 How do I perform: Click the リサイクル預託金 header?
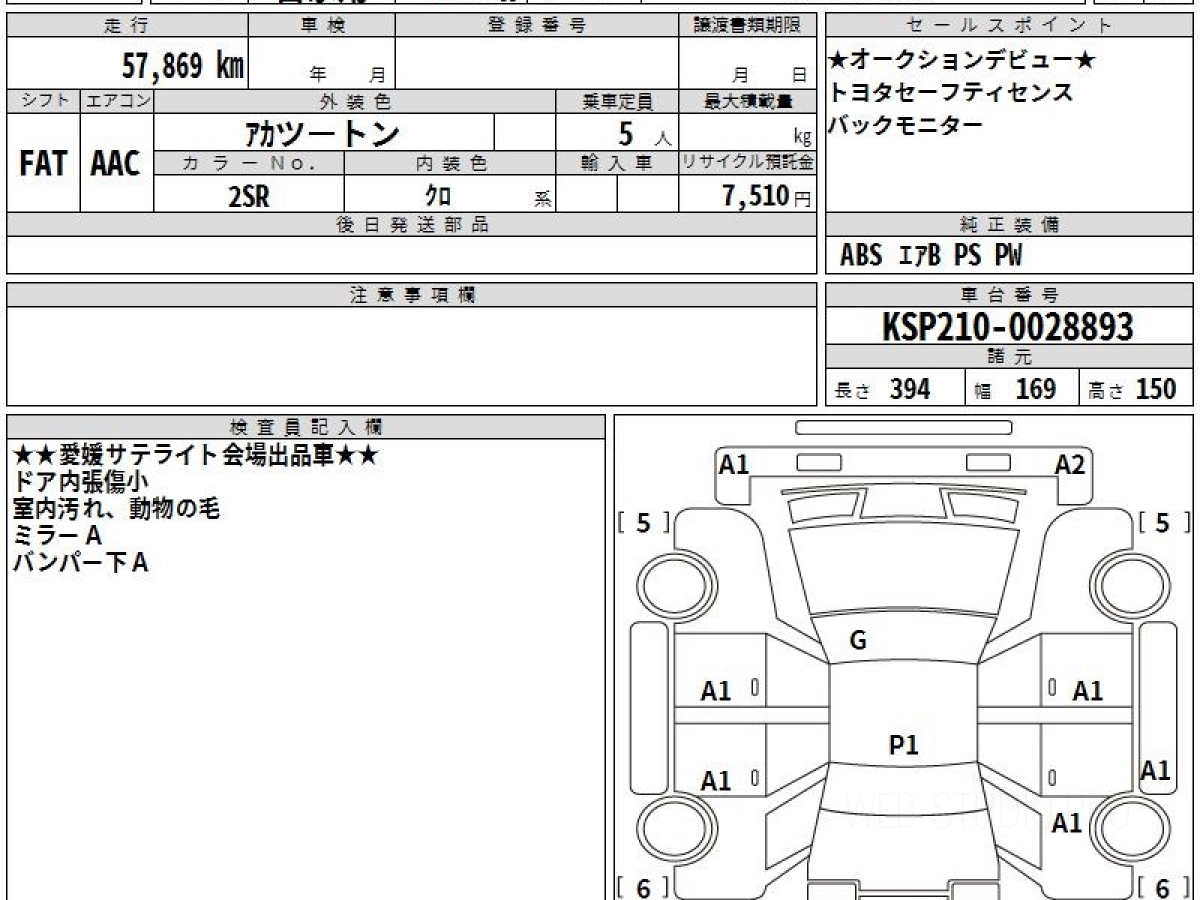point(748,163)
